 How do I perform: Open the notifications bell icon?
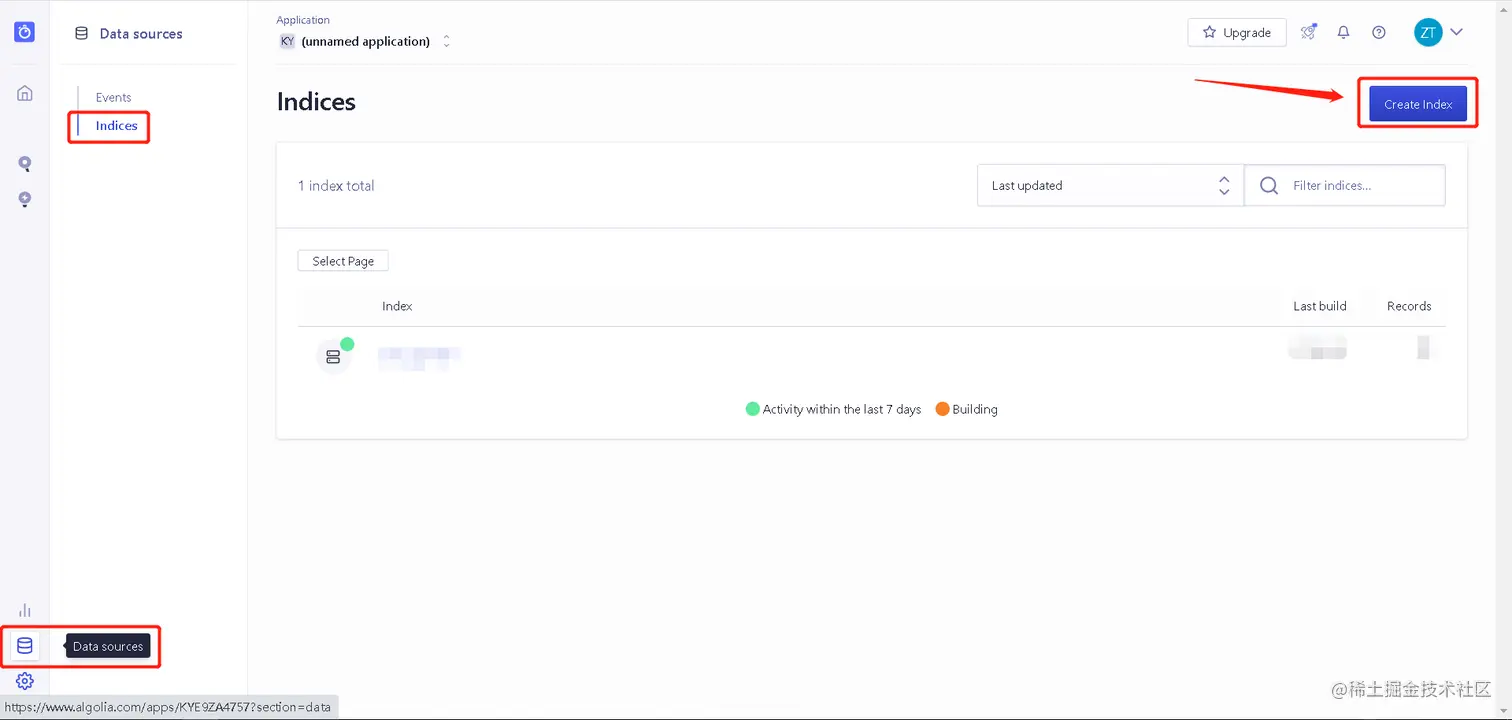tap(1344, 32)
